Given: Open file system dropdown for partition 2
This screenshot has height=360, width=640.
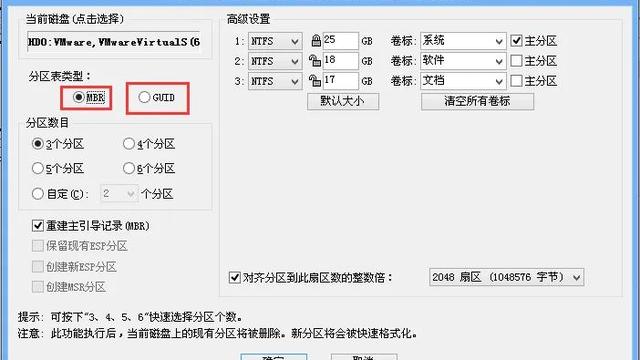Looking at the screenshot, I should (x=275, y=61).
